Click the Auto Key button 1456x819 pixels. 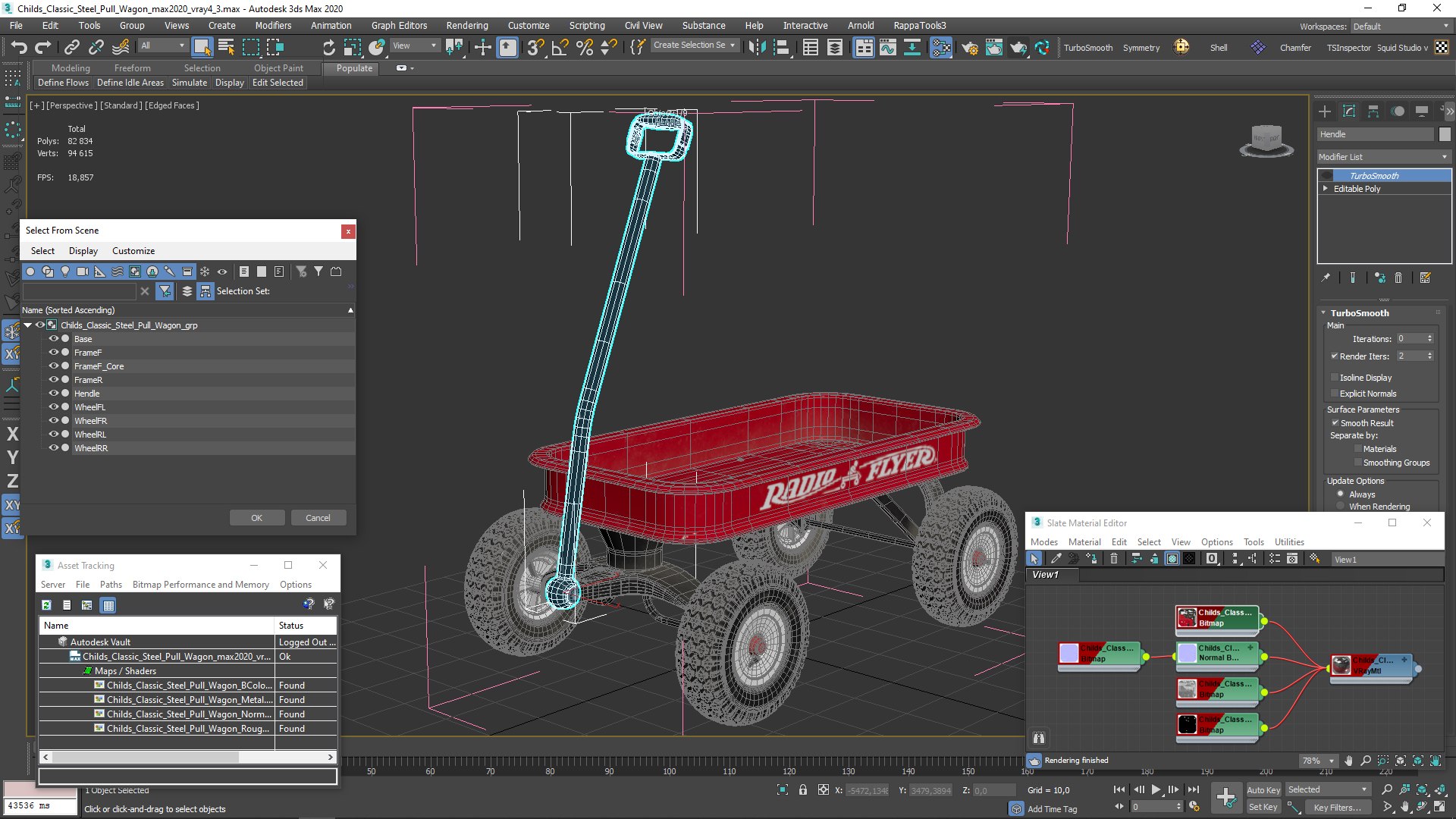point(1263,789)
